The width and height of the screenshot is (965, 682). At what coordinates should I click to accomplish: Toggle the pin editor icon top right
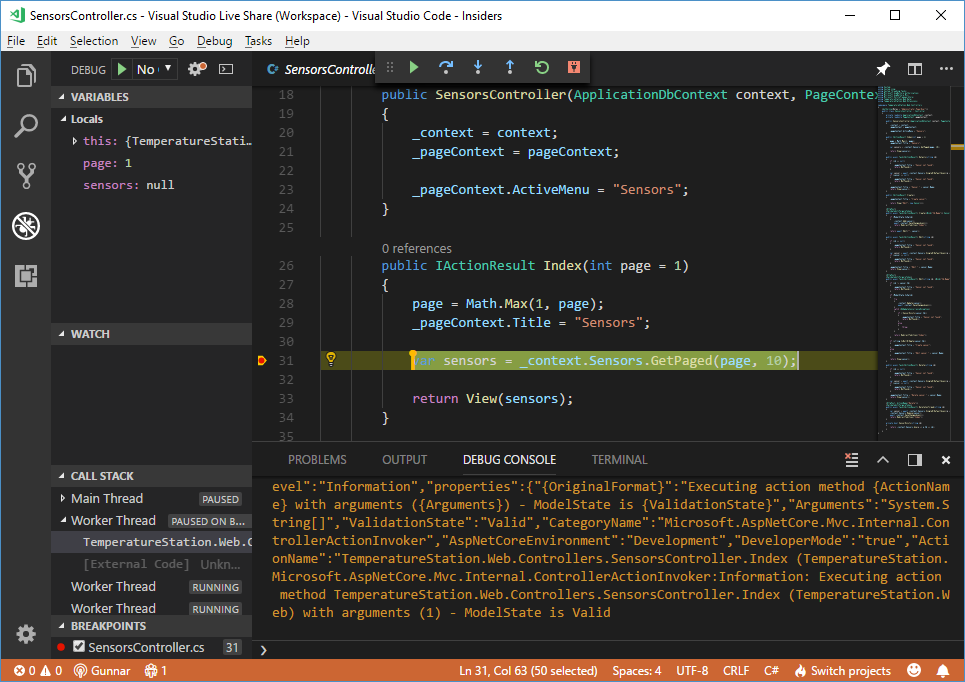[882, 68]
